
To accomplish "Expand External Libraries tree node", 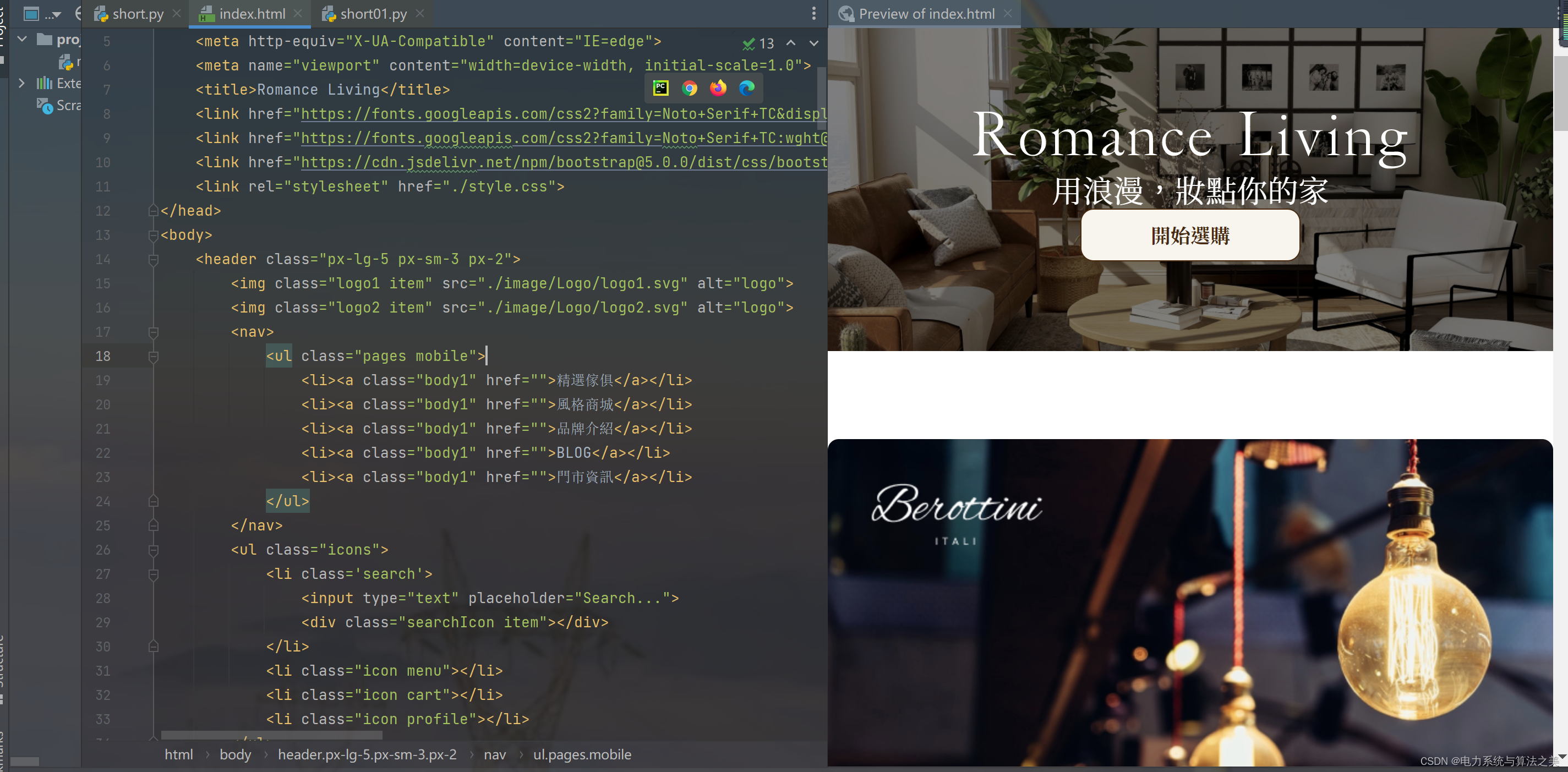I will (x=23, y=83).
